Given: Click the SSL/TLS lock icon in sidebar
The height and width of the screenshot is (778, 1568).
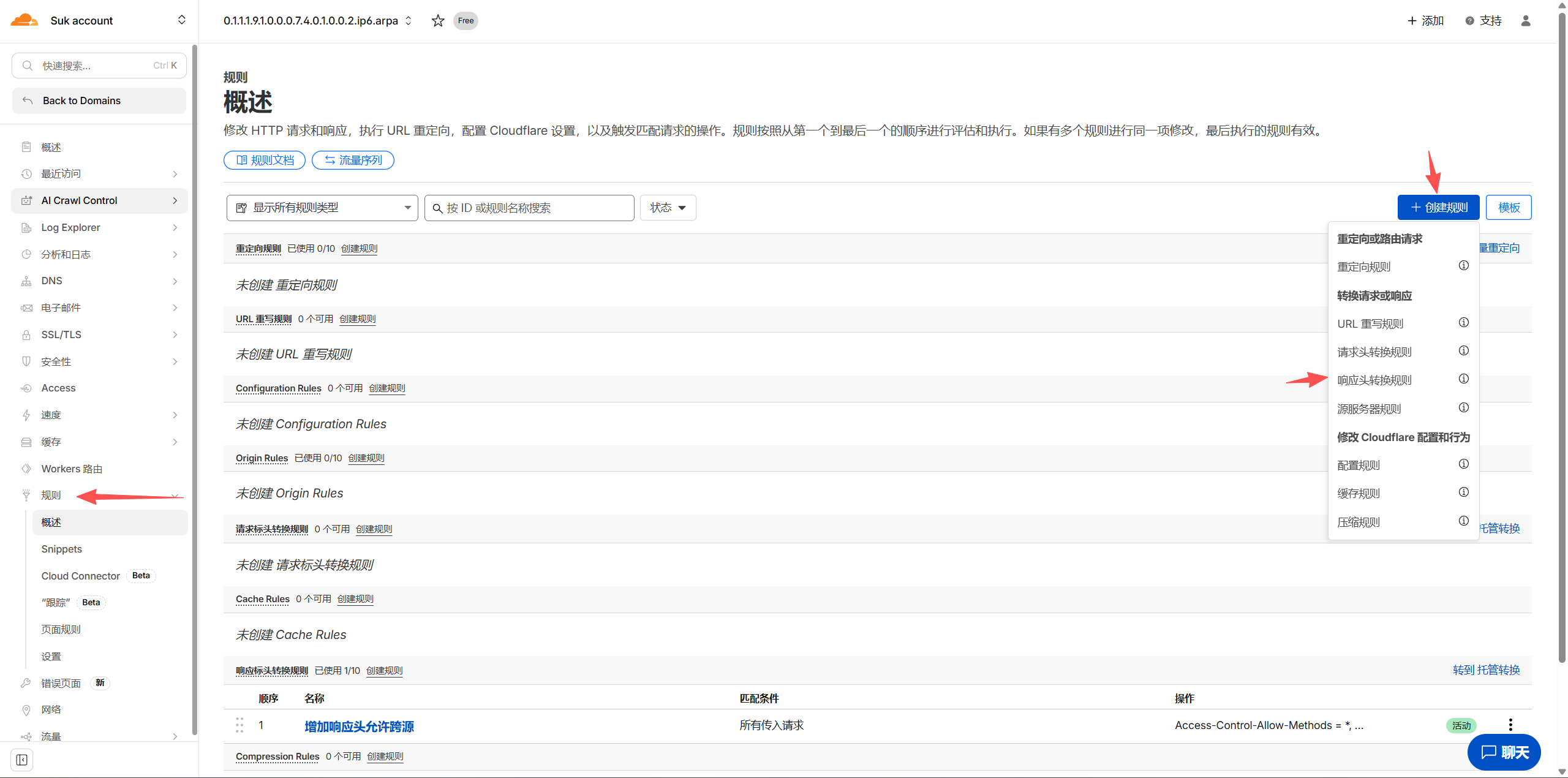Looking at the screenshot, I should (x=26, y=335).
